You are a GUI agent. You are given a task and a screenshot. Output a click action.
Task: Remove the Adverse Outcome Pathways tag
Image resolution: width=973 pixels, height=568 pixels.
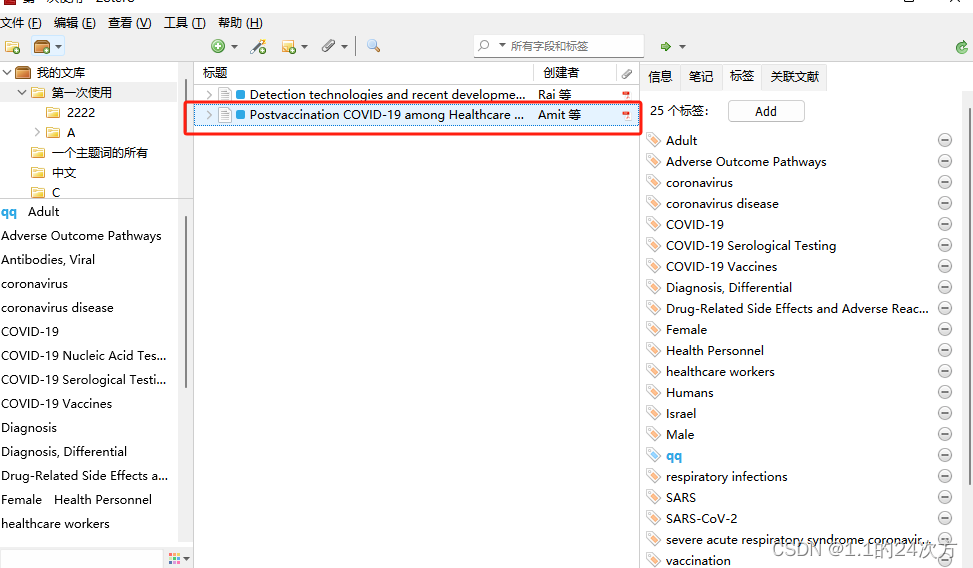coord(944,161)
